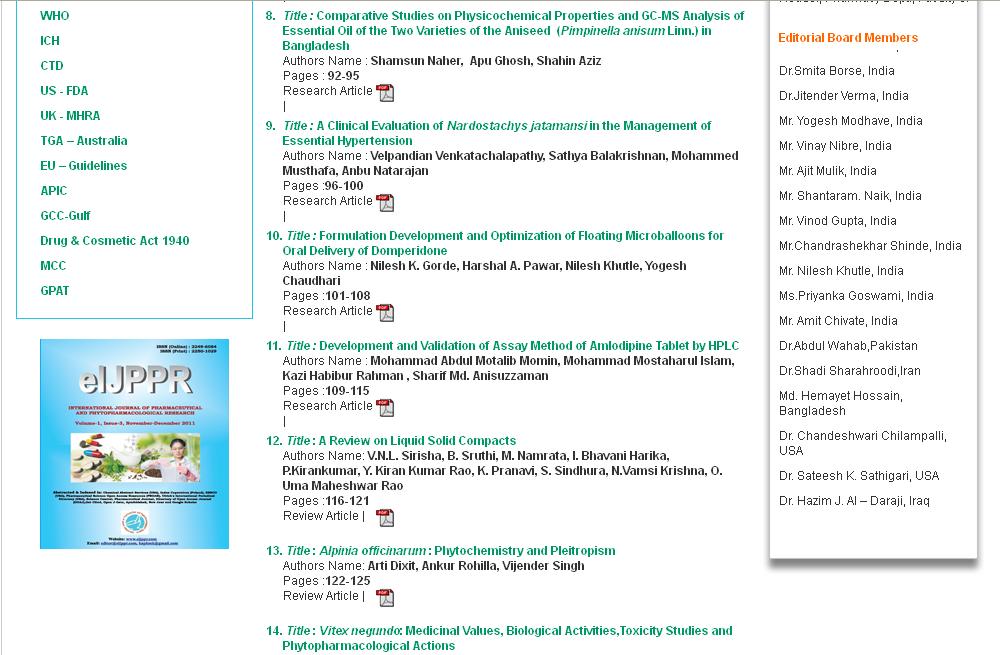Open the EU – Guidelines link
1000x655 pixels.
83,166
